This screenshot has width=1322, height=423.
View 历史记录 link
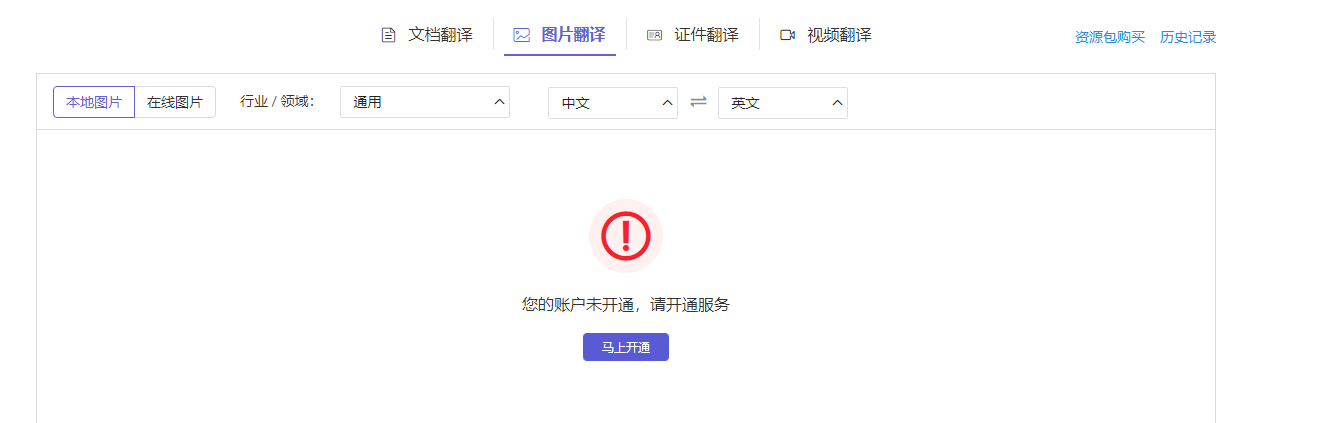(x=1188, y=38)
